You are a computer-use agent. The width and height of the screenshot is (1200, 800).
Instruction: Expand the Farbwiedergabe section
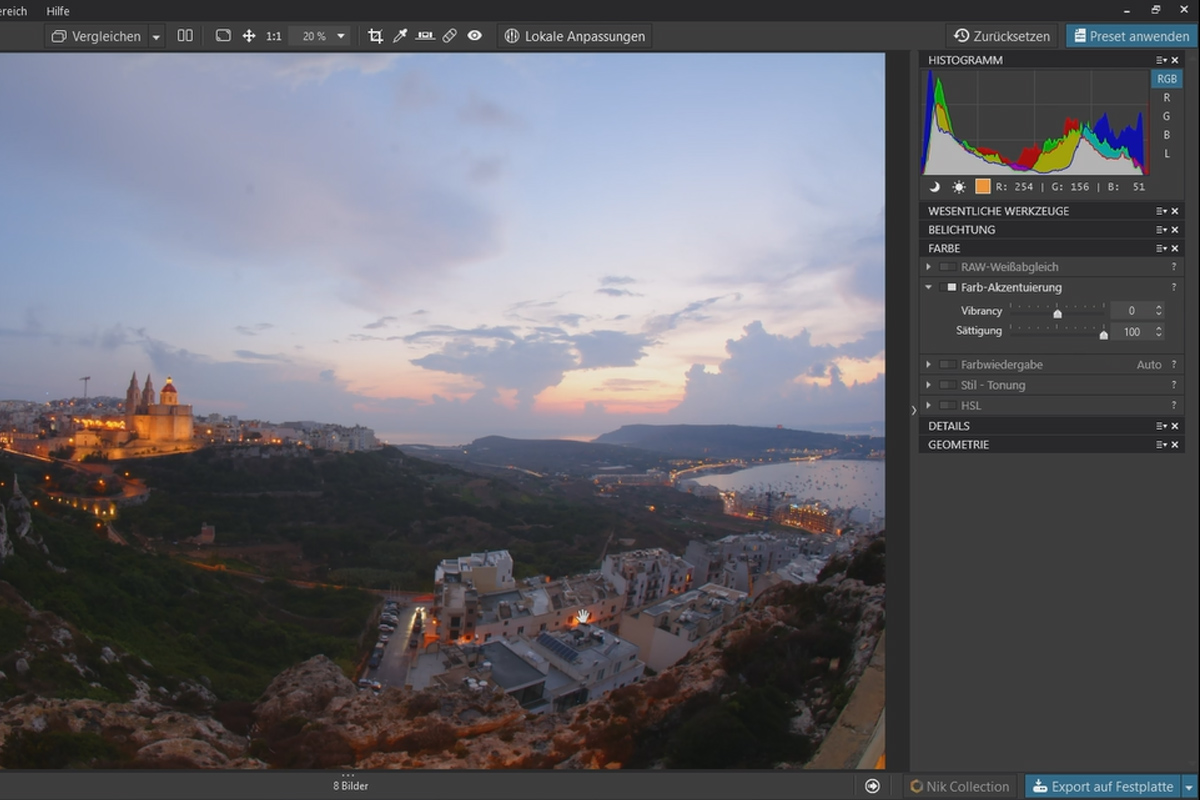[929, 365]
